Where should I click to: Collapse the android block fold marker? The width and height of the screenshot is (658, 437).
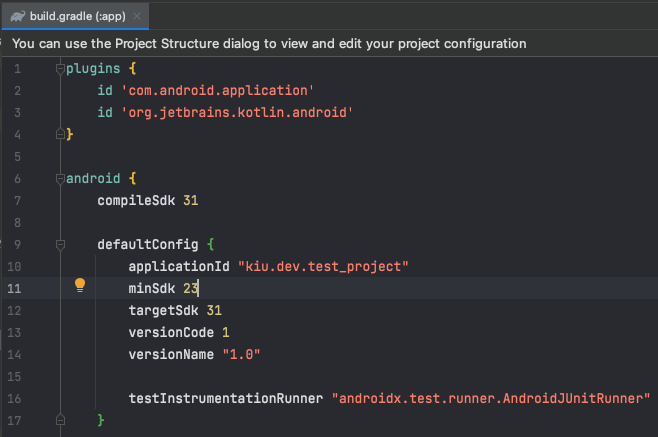pos(60,178)
